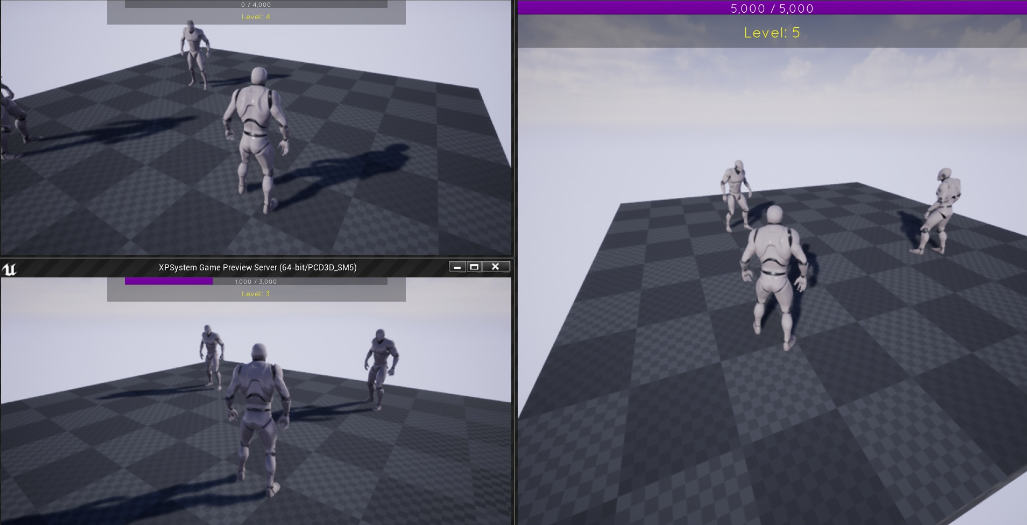Click the full 5,000 / 5,000 XP bar
This screenshot has height=525, width=1027.
pyautogui.click(x=772, y=8)
